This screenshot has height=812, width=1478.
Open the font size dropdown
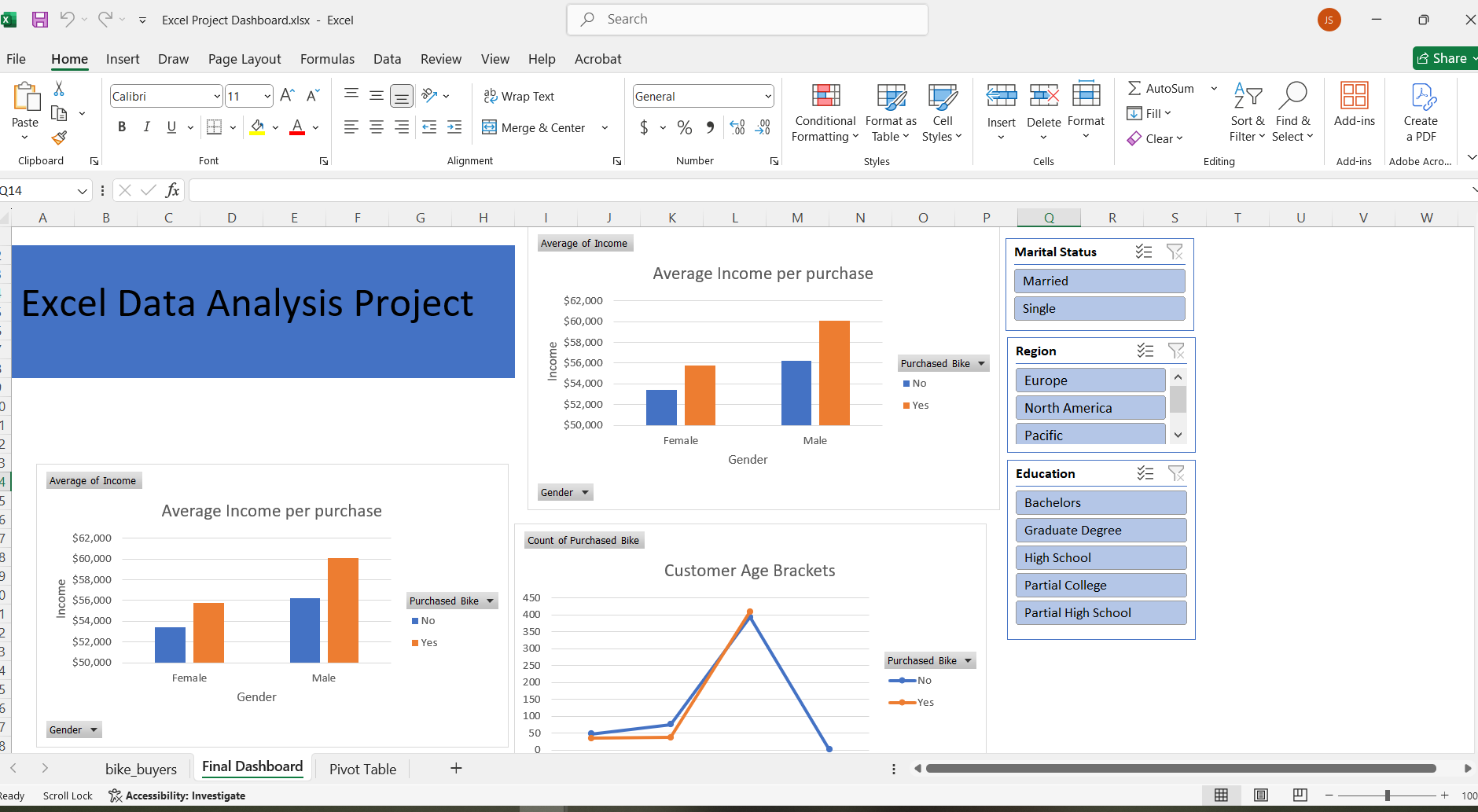(x=267, y=96)
